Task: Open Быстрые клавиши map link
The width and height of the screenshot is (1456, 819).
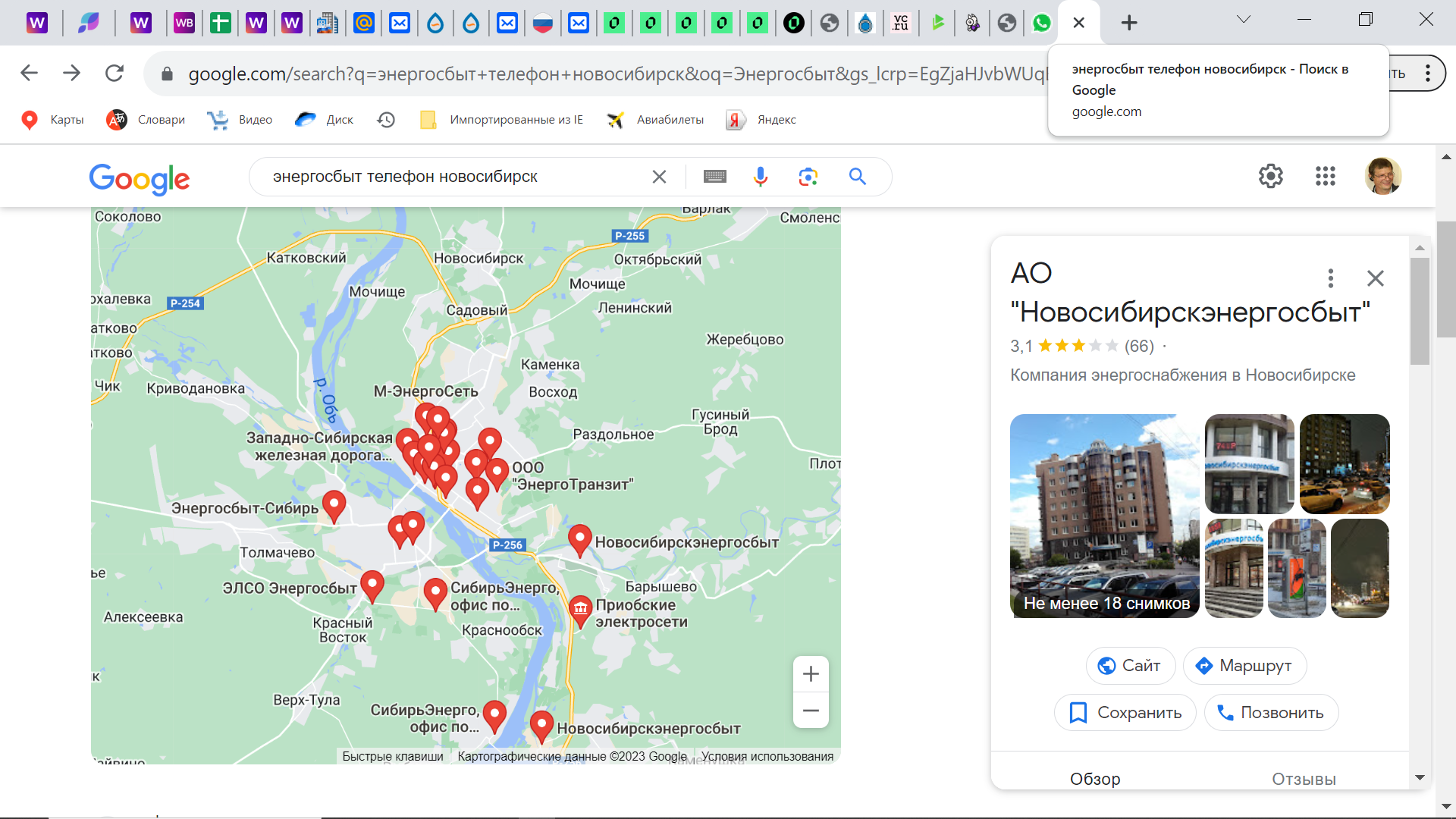Action: tap(392, 756)
